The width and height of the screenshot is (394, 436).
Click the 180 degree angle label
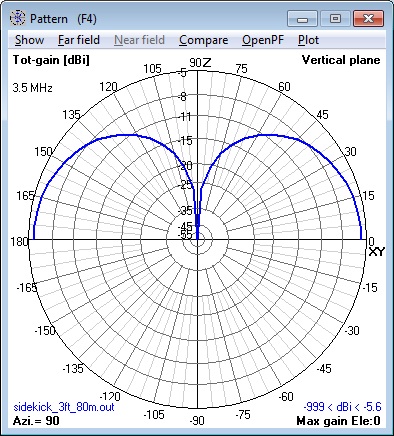point(19,241)
